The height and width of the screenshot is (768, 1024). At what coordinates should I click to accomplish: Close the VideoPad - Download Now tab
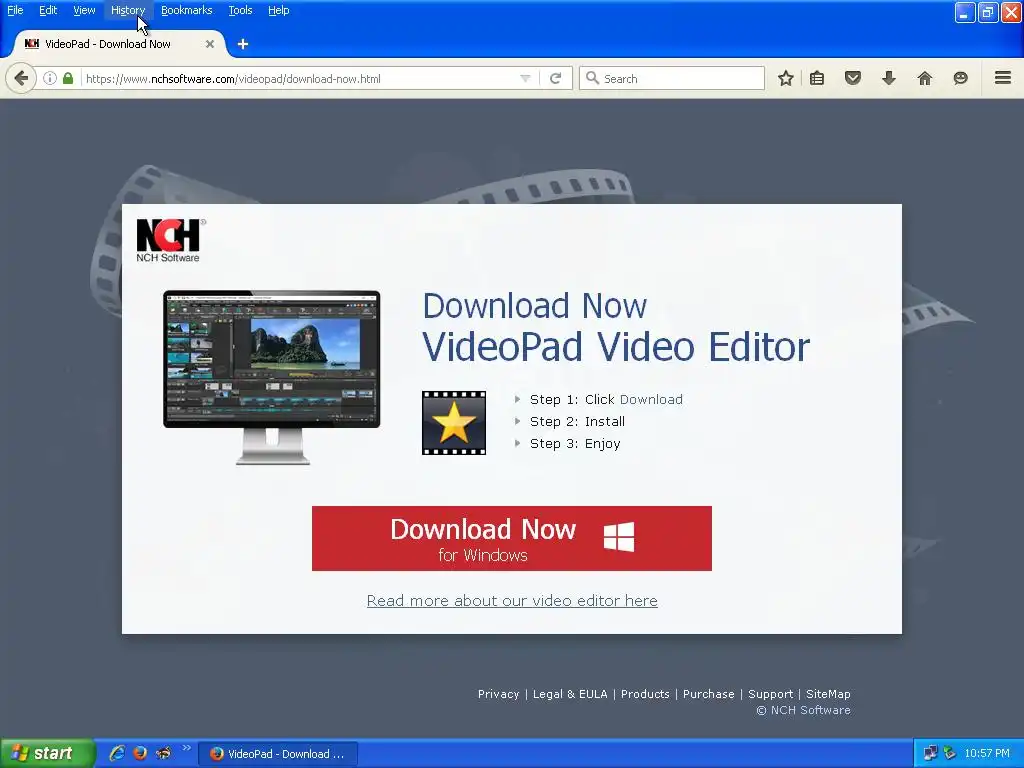210,44
